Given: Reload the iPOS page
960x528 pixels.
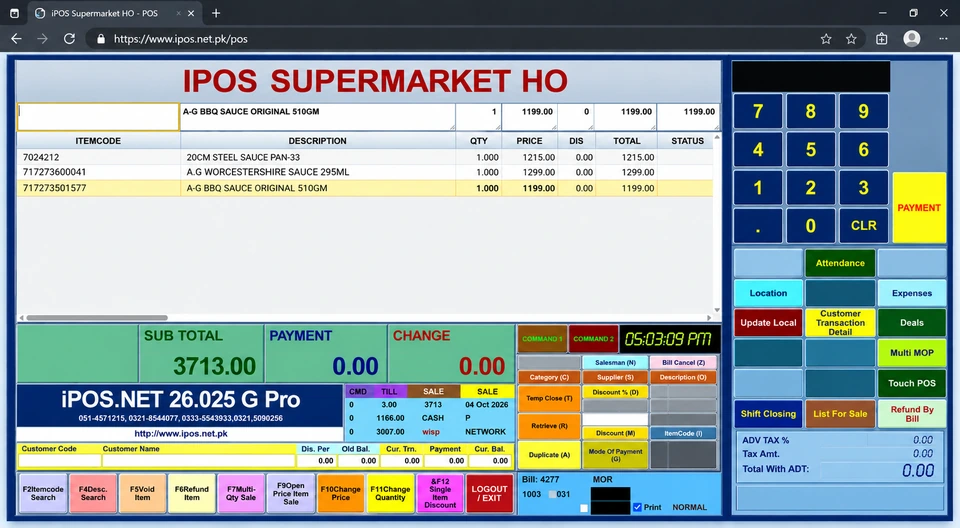Looking at the screenshot, I should [69, 39].
